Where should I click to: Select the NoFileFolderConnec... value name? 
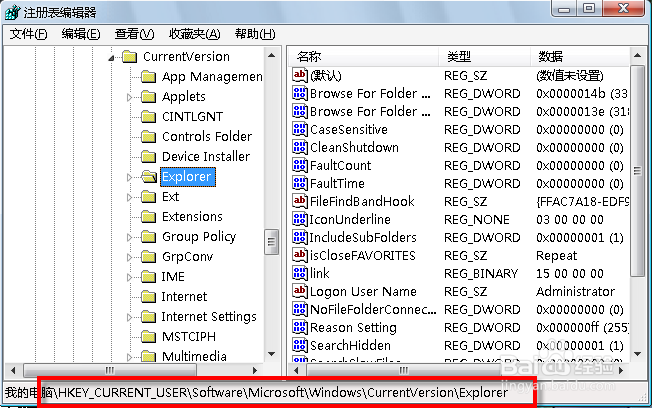373,309
